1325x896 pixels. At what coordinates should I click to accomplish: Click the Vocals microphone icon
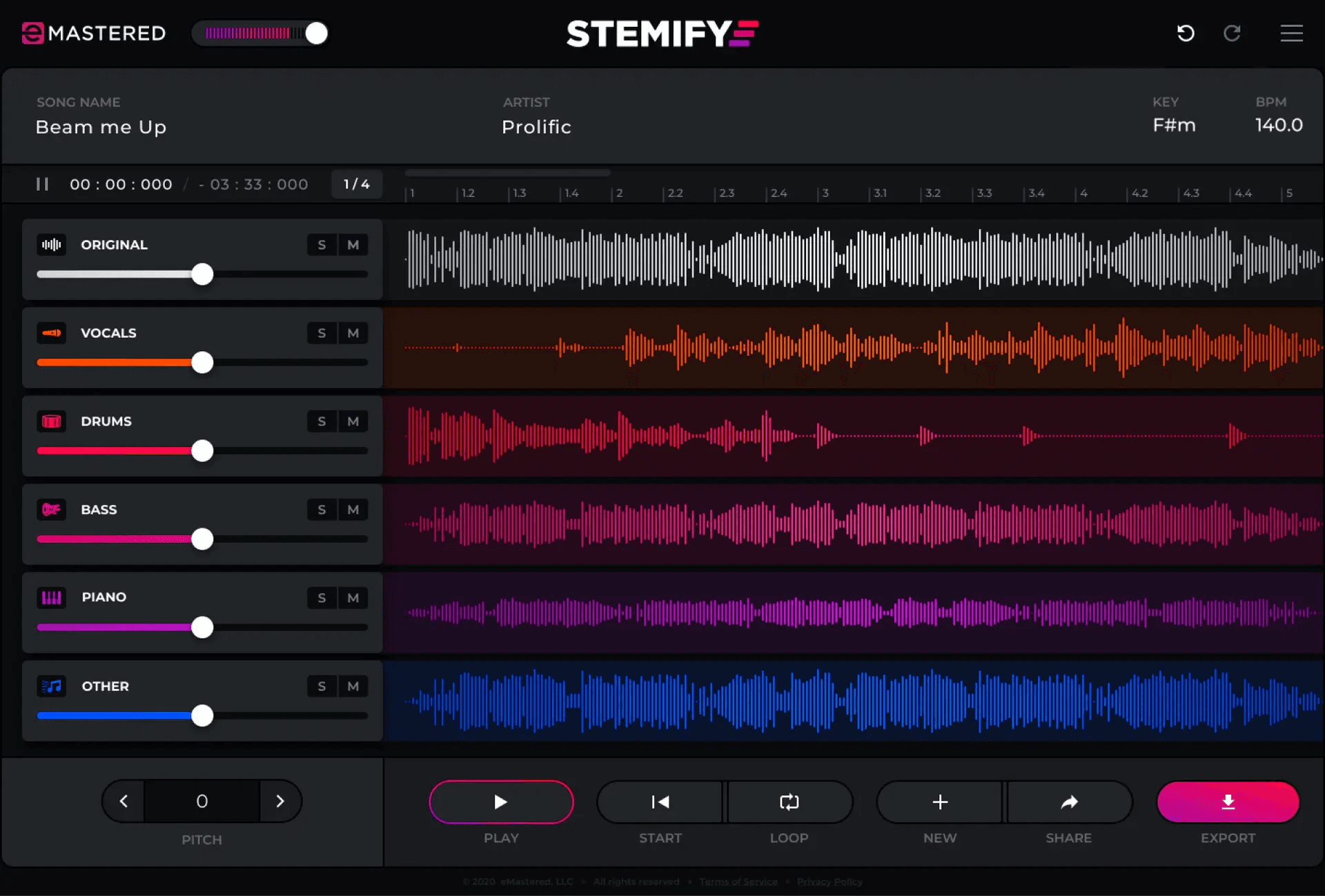[x=52, y=333]
